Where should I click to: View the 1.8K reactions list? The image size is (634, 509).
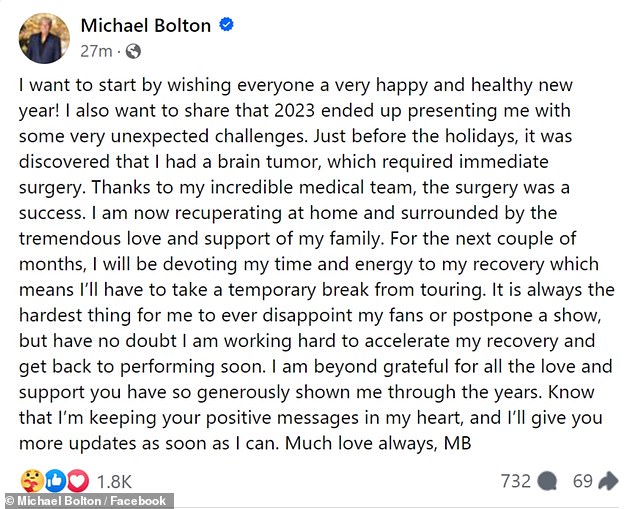click(x=114, y=482)
